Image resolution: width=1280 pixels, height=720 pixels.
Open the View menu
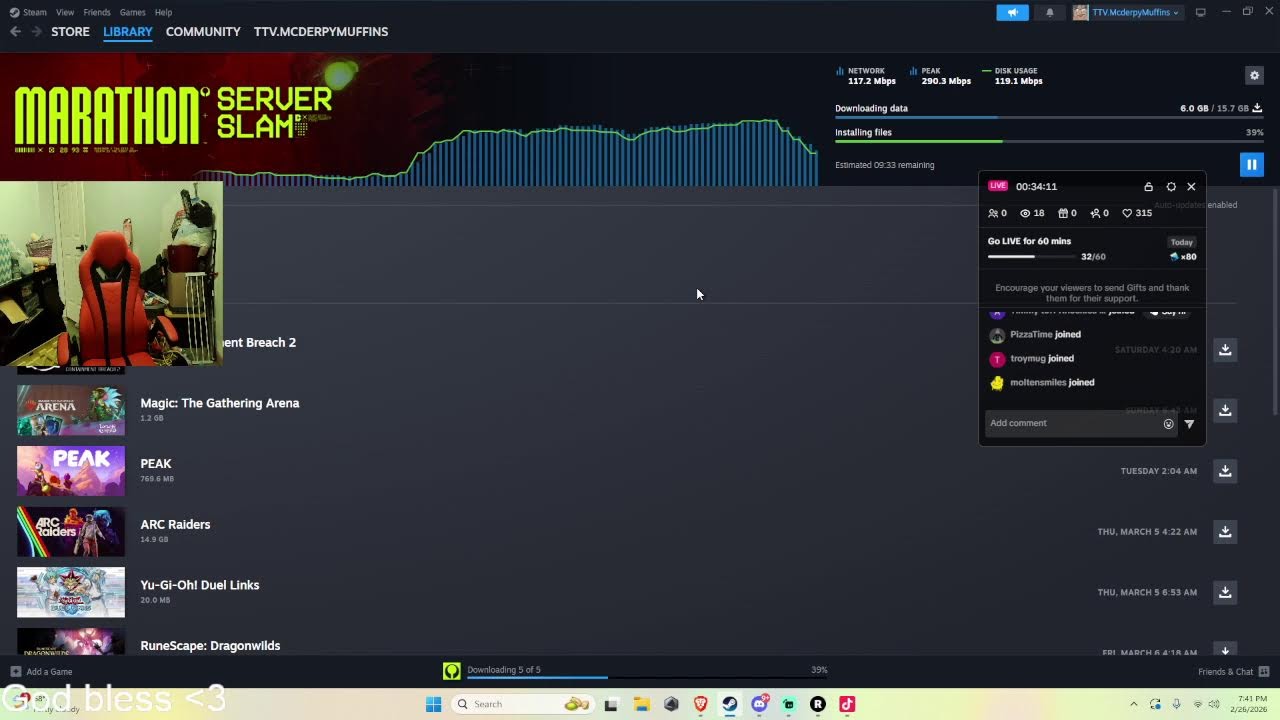[x=65, y=12]
